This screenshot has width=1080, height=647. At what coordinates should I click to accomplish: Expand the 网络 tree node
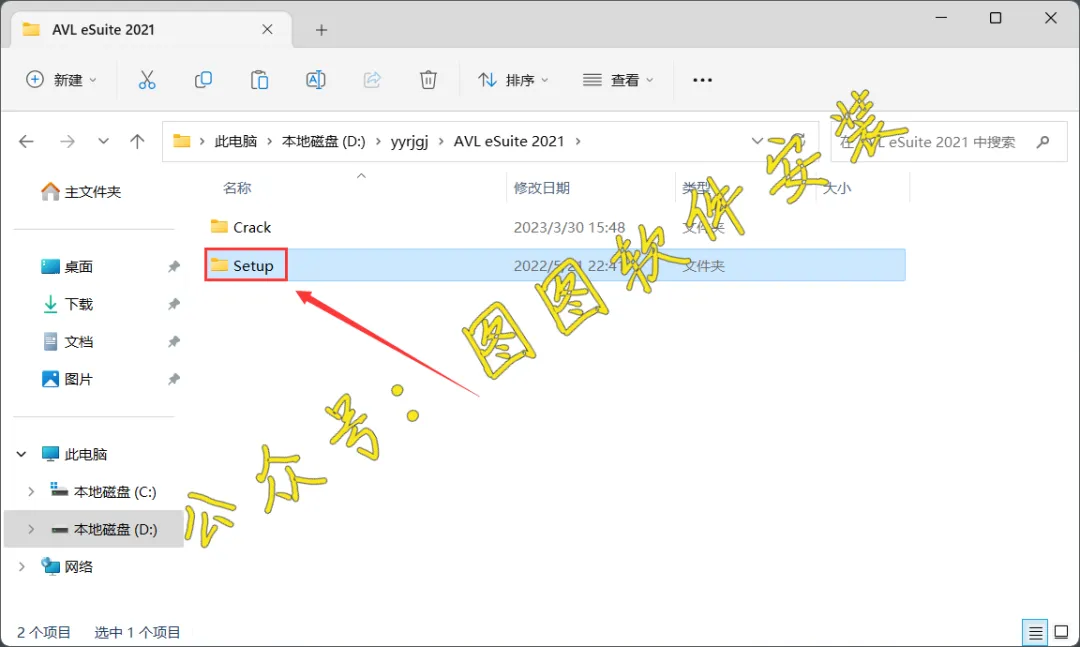[21, 566]
